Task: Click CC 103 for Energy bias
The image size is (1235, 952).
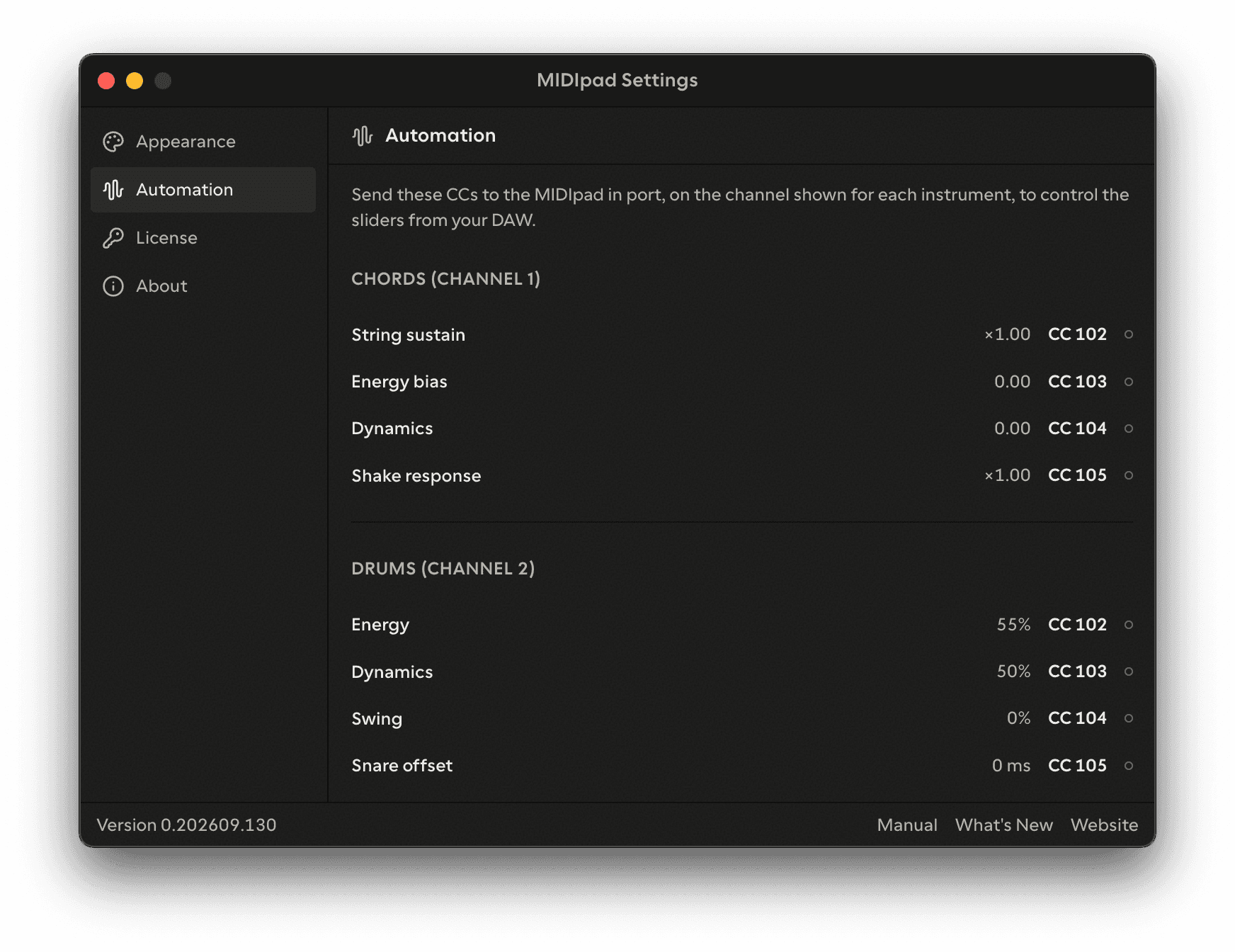Action: (1077, 382)
